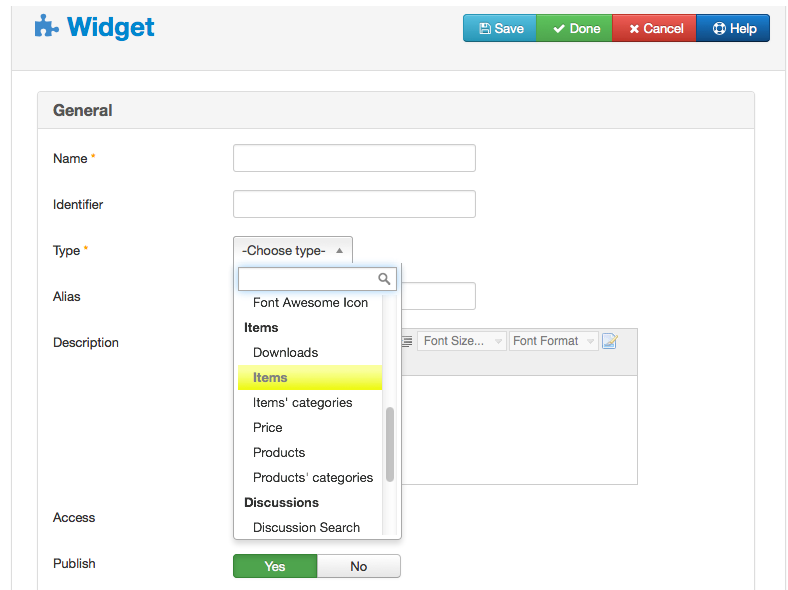Click the green Done button
Screen dimensions: 788x590
[x=574, y=28]
